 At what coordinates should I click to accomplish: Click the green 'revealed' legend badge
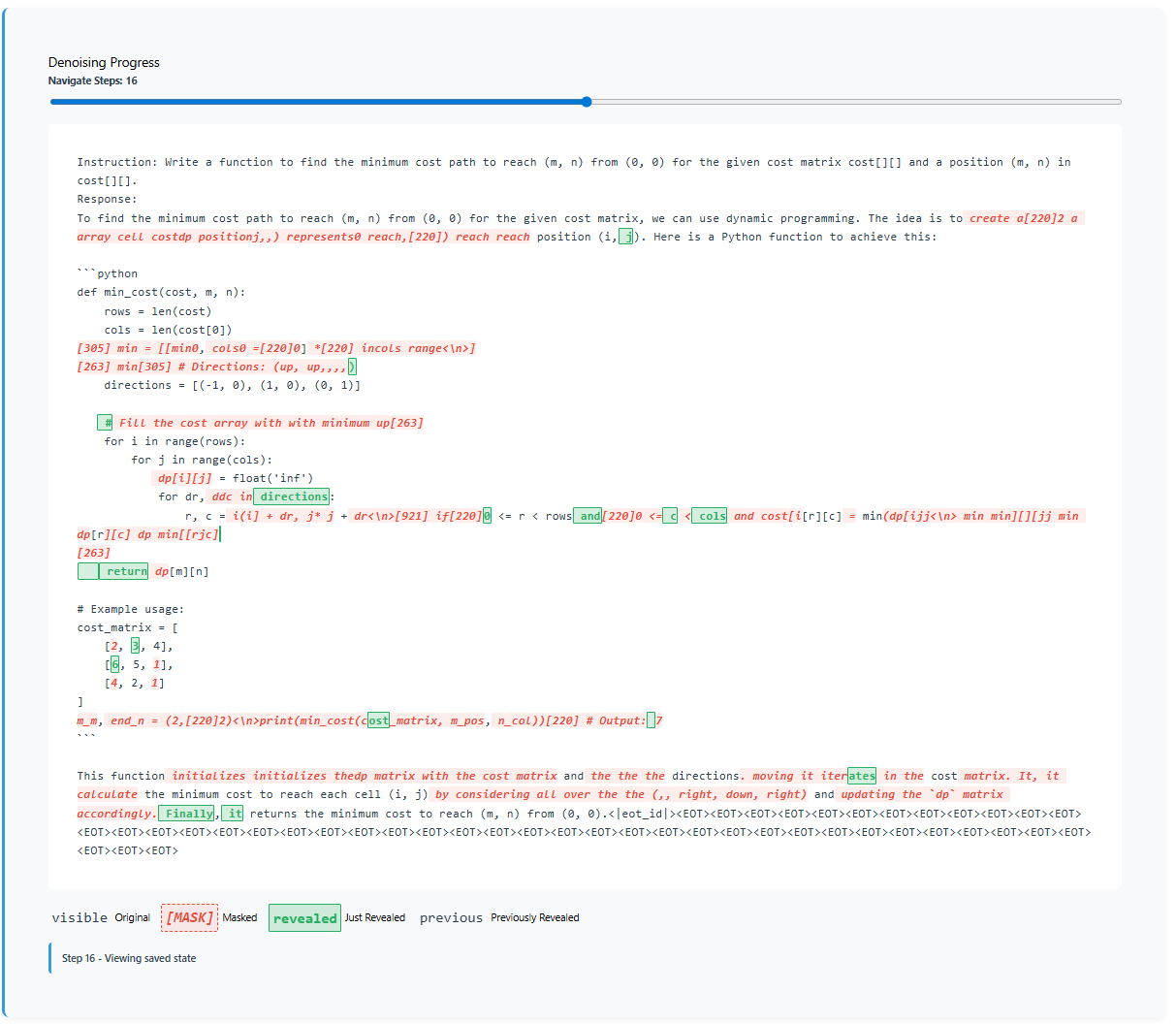[x=304, y=918]
